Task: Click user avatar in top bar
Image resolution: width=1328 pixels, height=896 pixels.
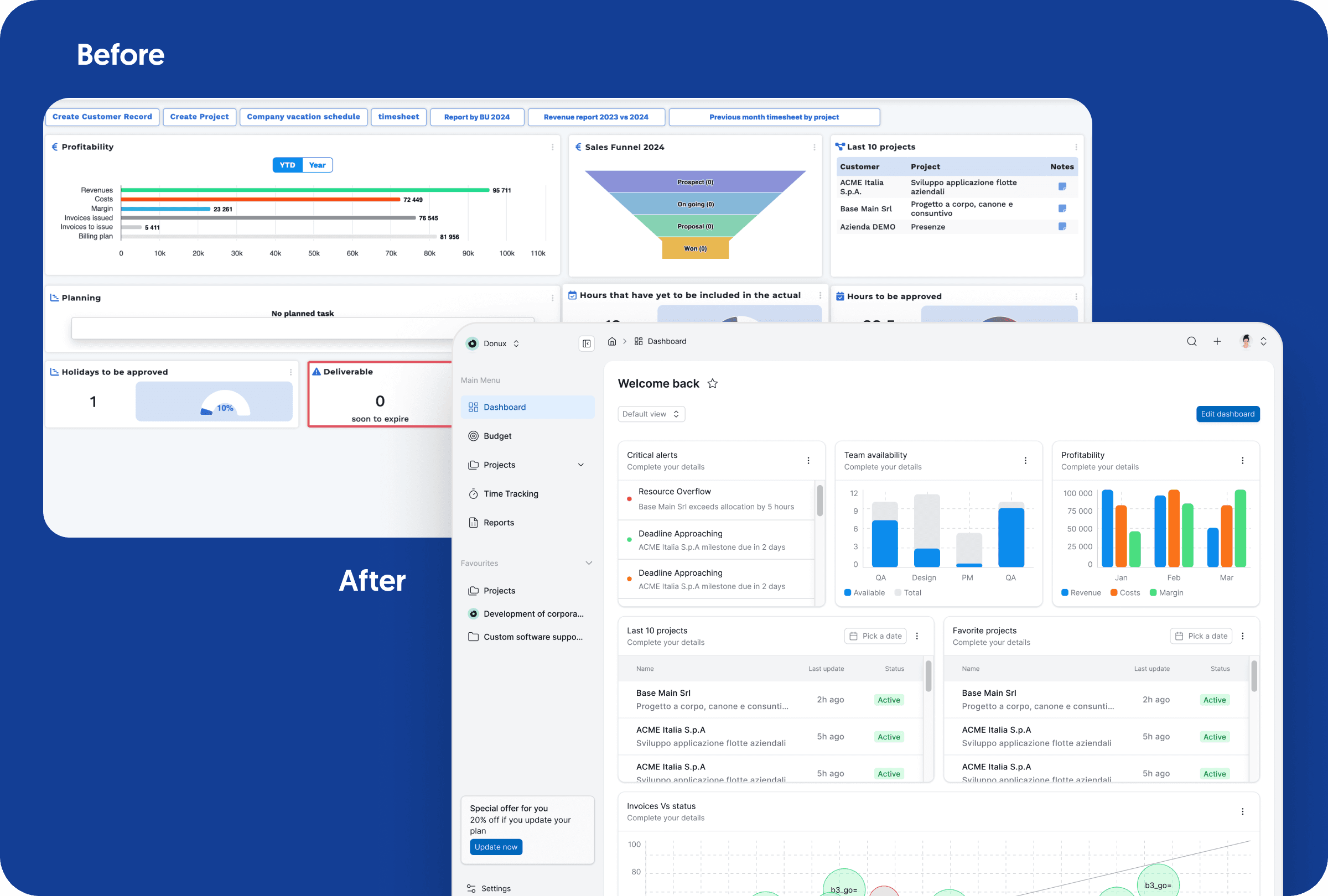Action: [1246, 341]
